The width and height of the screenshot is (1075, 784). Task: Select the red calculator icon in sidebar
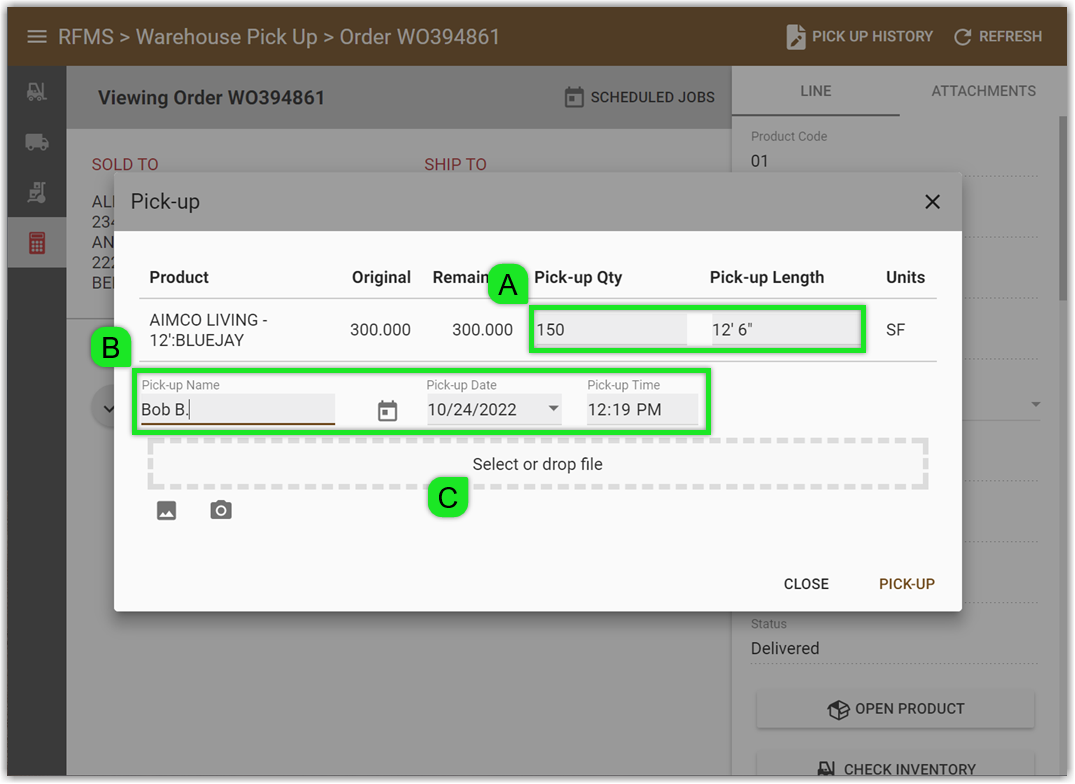click(37, 241)
